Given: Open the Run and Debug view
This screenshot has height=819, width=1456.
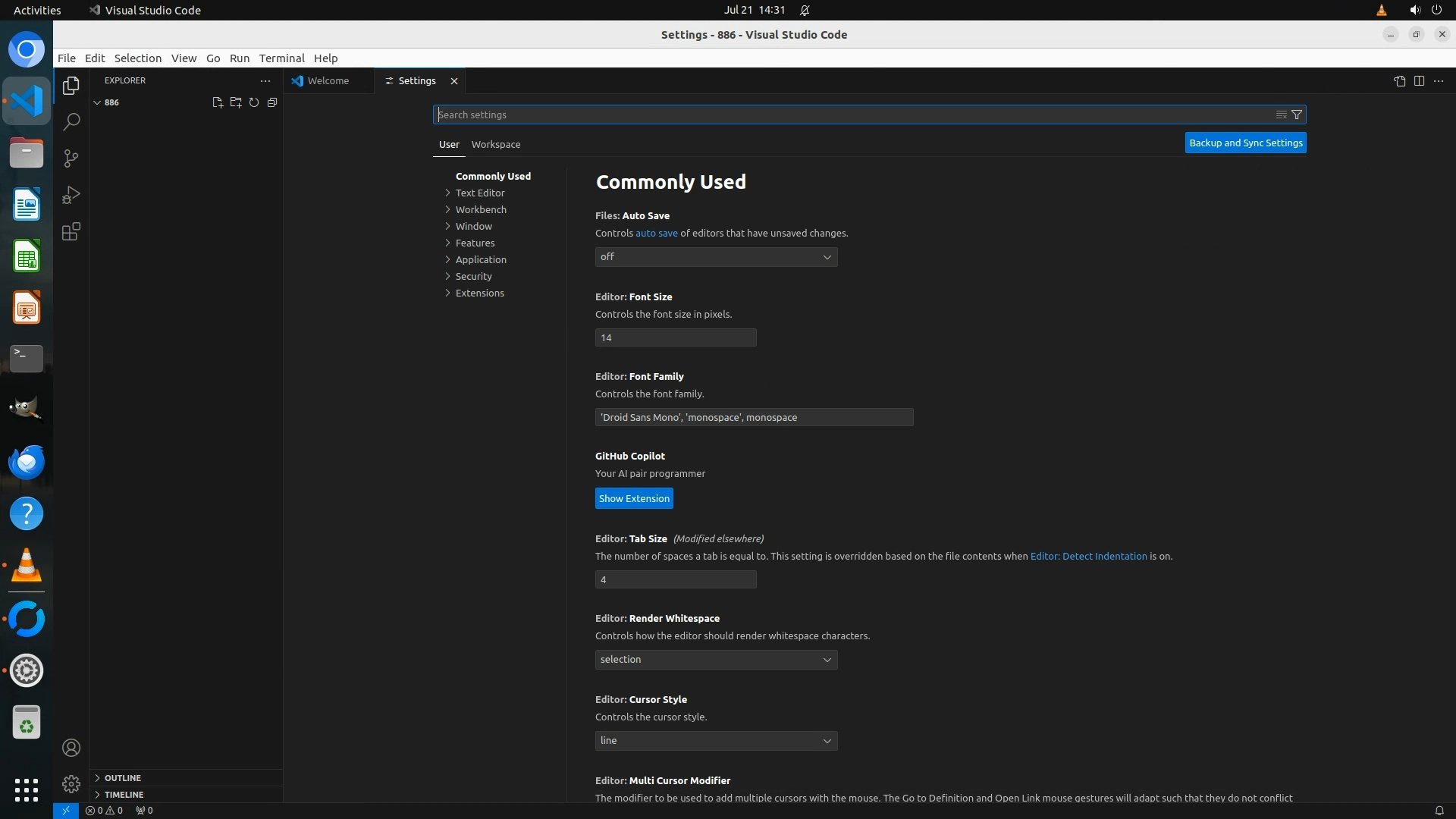Looking at the screenshot, I should coord(71,195).
